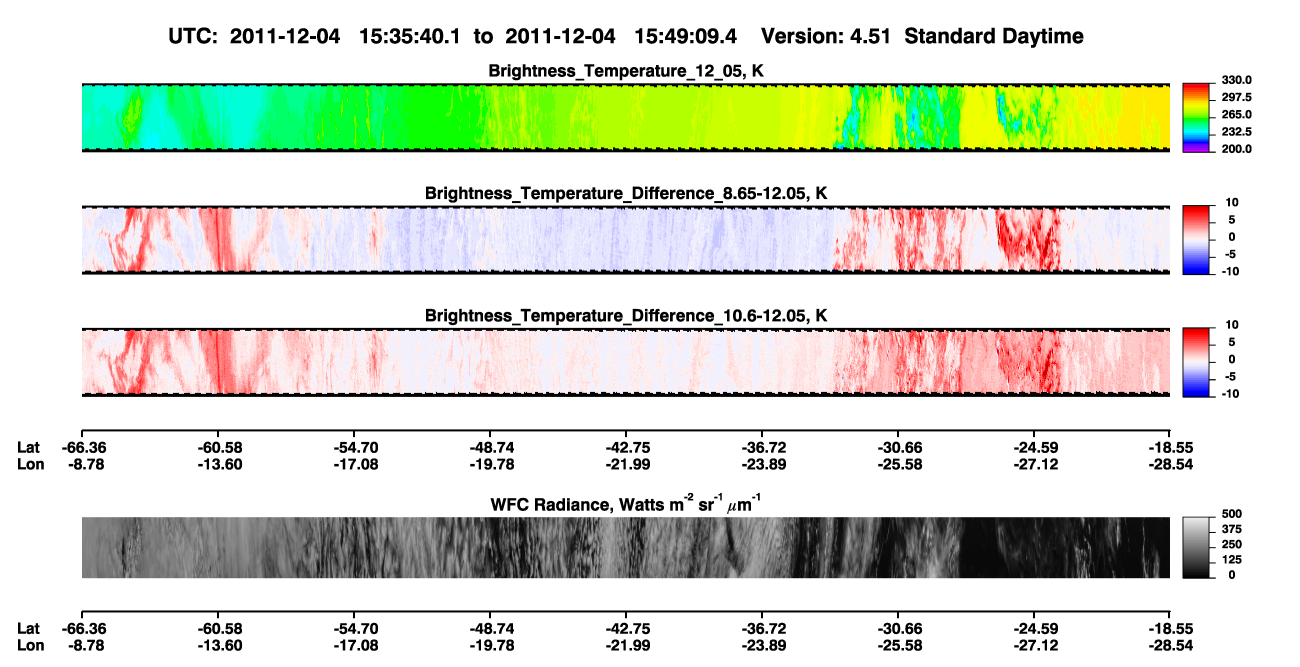Click the 'Lon' row label under the 10.6-12.05 panel
The width and height of the screenshot is (1300, 667).
tap(29, 464)
